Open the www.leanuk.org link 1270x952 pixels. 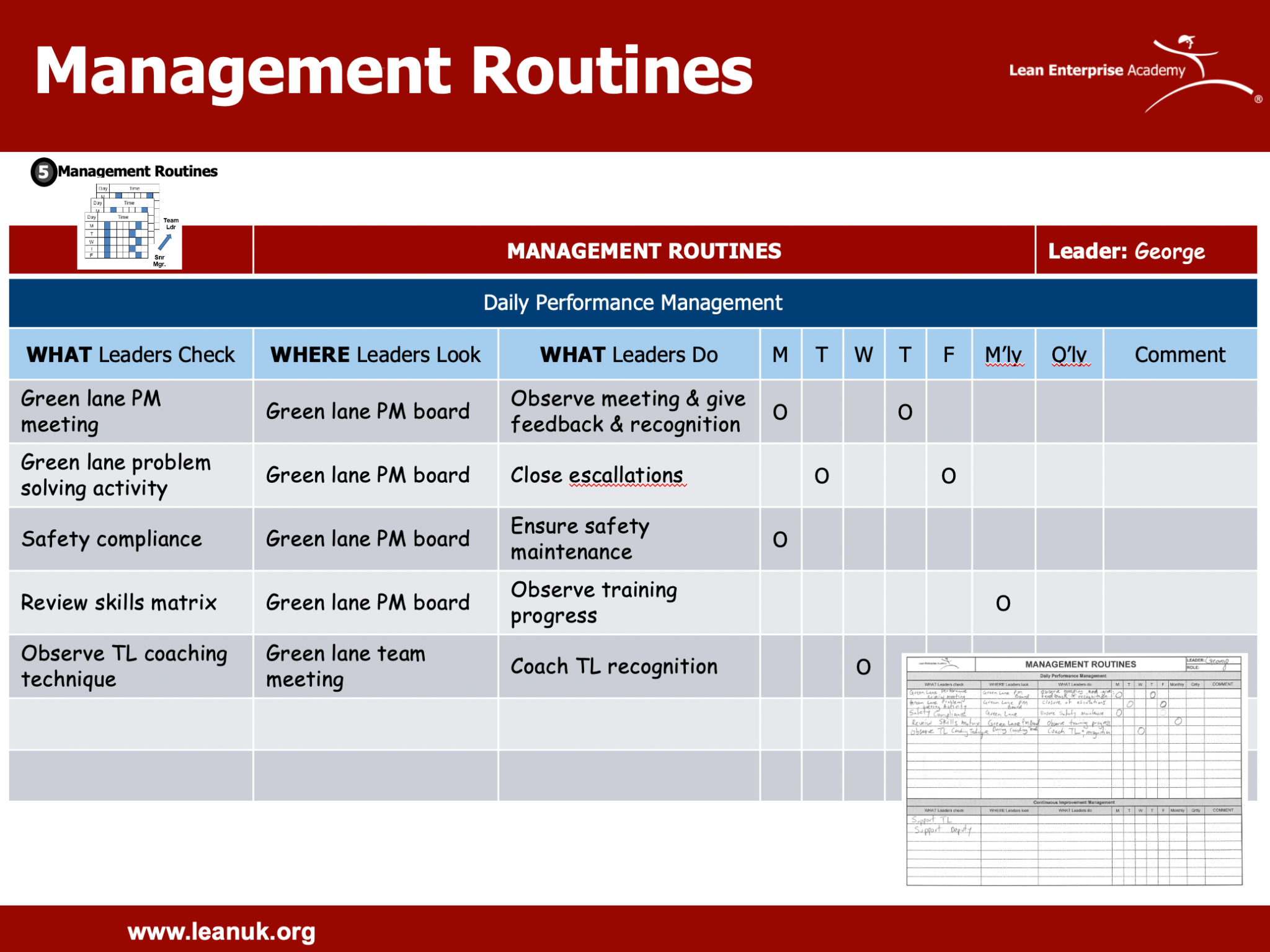[221, 932]
